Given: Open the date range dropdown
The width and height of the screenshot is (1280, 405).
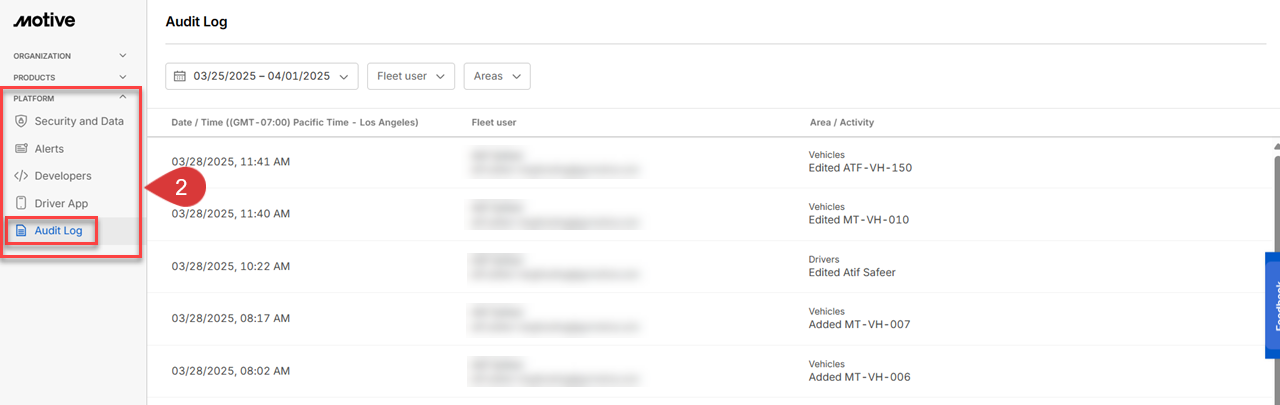Looking at the screenshot, I should [x=262, y=76].
